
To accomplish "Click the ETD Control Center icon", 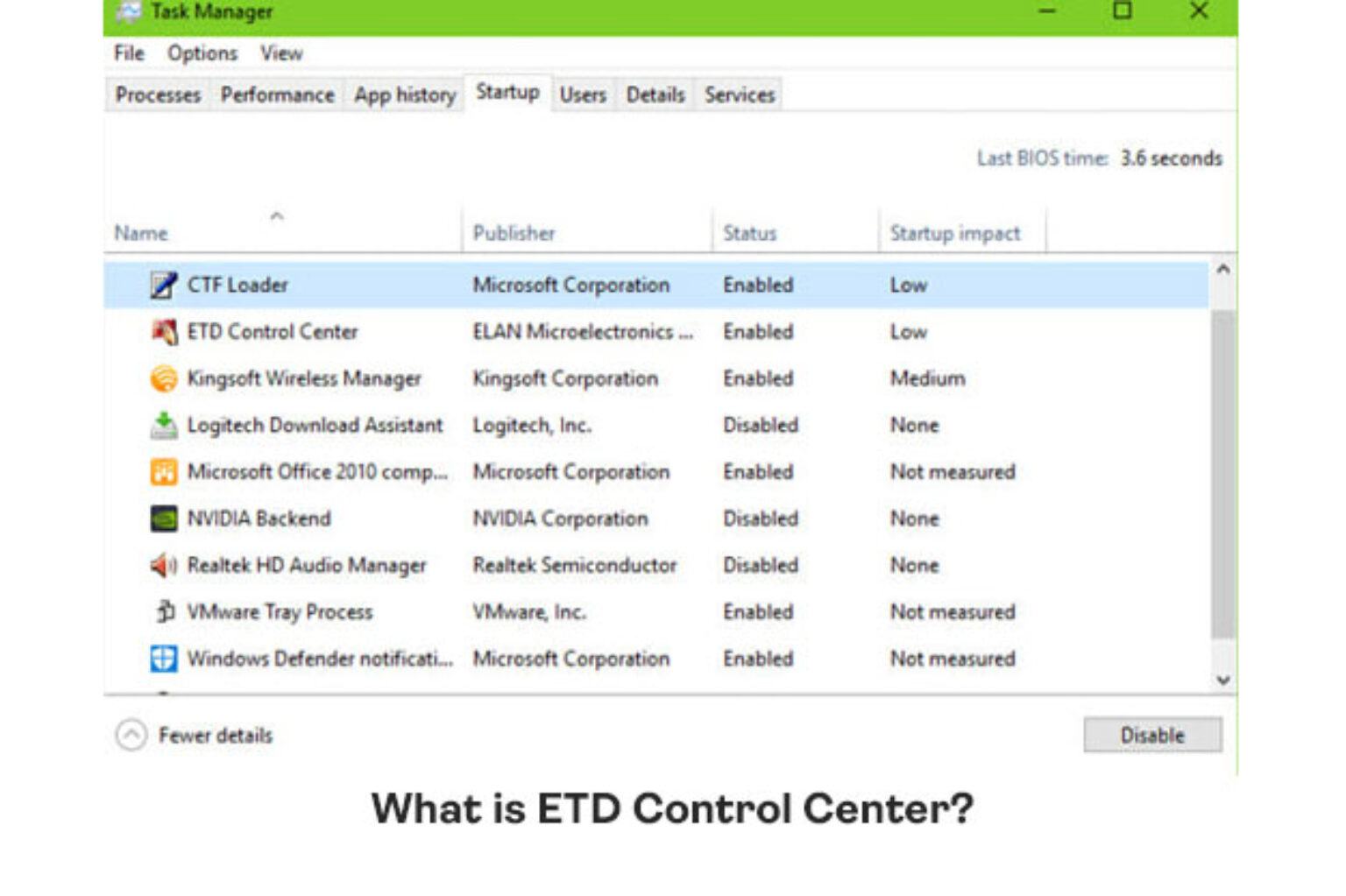I will (x=163, y=331).
